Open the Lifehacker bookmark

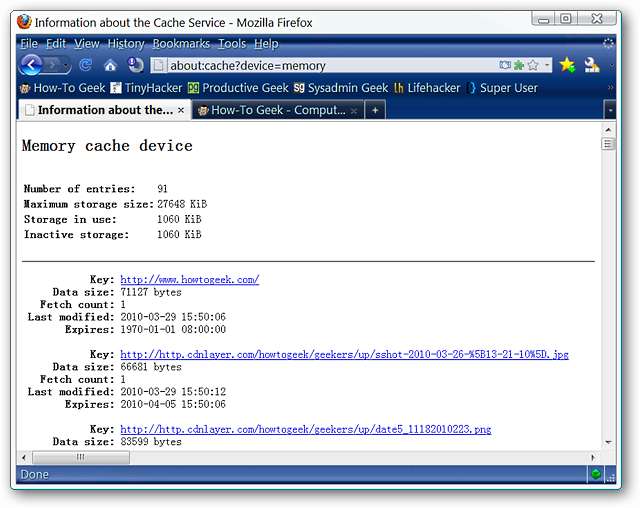click(x=426, y=88)
